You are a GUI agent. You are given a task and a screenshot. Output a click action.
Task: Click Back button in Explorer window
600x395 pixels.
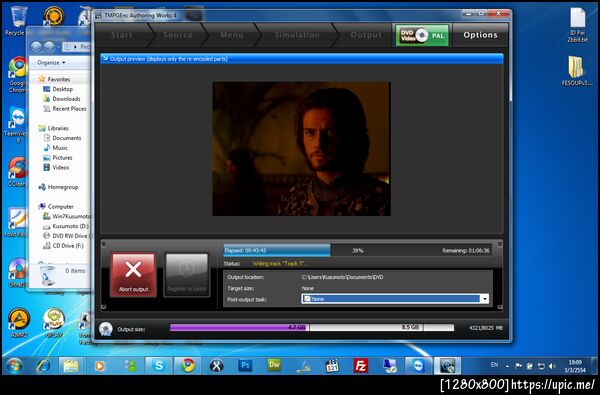click(36, 47)
